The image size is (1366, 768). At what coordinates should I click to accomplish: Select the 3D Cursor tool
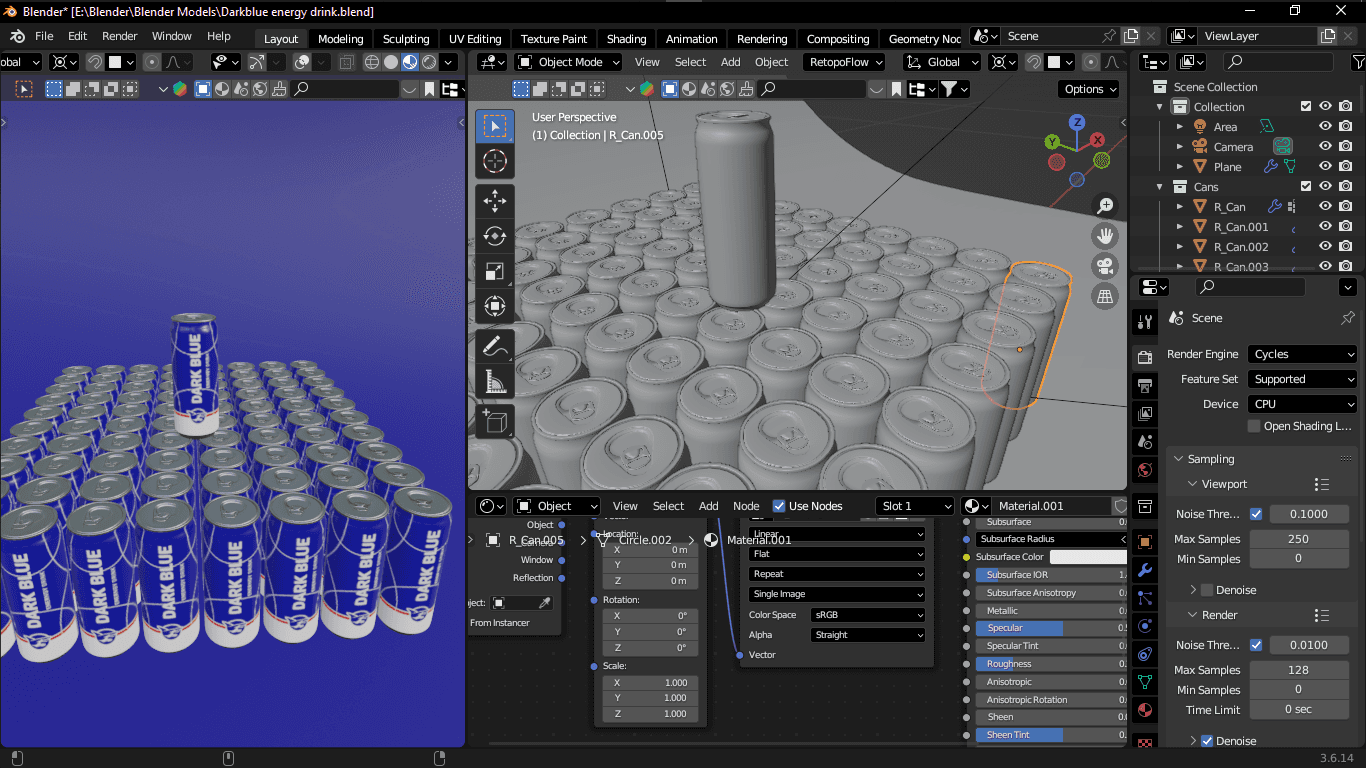pyautogui.click(x=495, y=161)
